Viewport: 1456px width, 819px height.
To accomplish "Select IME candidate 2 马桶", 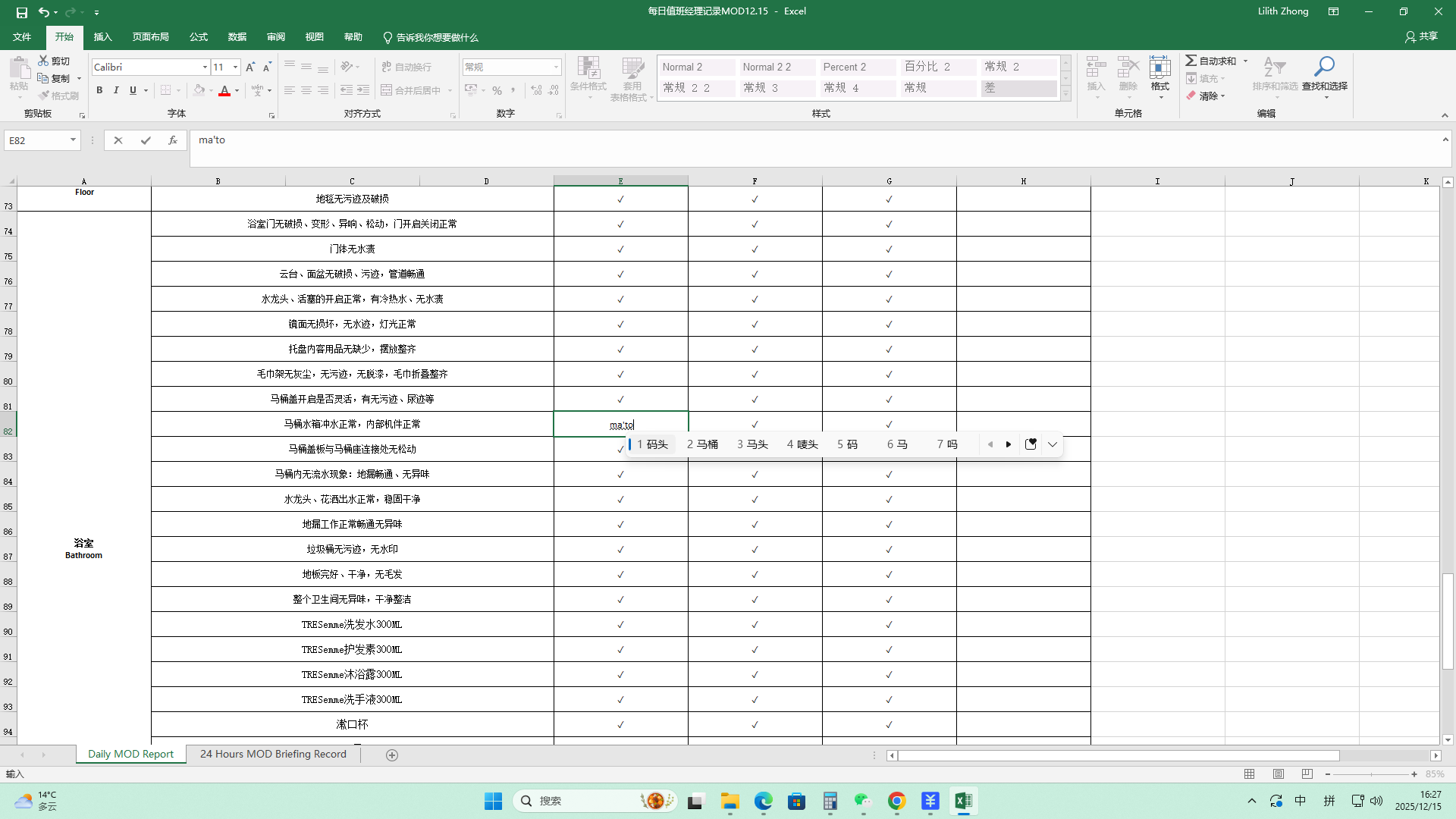I will [x=702, y=444].
